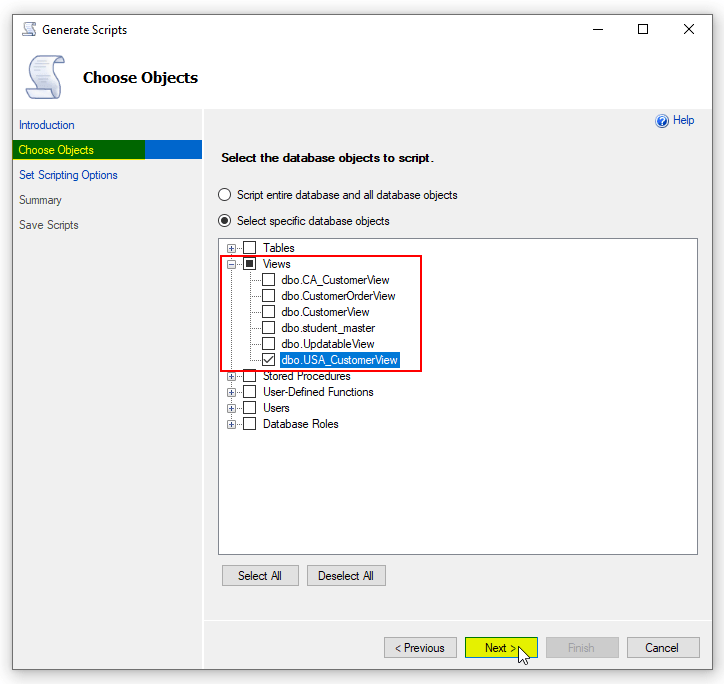
Task: Click the large scroll icon beside Choose Objects
Action: click(45, 77)
